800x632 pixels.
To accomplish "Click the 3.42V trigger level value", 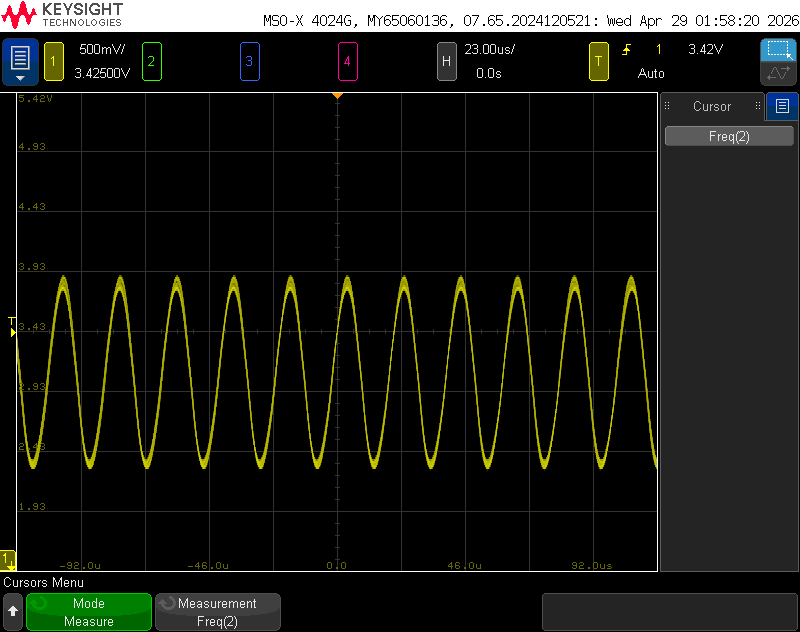I will (x=706, y=49).
